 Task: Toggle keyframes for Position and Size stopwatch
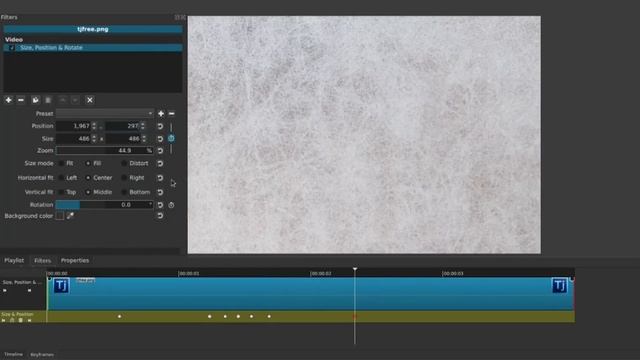(171, 139)
